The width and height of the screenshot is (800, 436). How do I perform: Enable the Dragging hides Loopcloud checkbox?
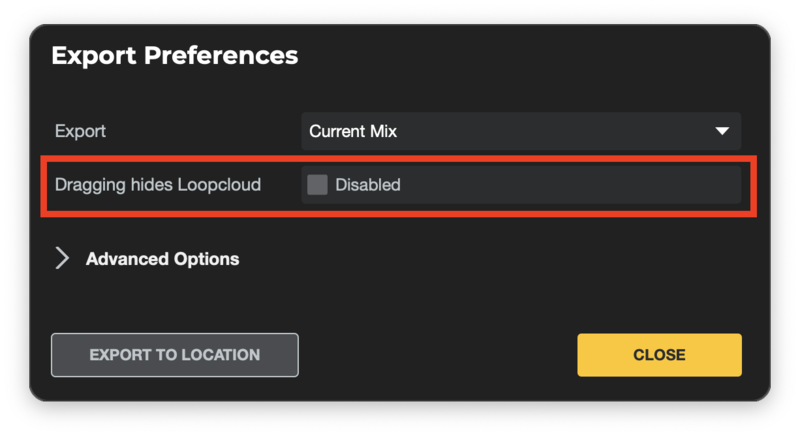tap(317, 185)
